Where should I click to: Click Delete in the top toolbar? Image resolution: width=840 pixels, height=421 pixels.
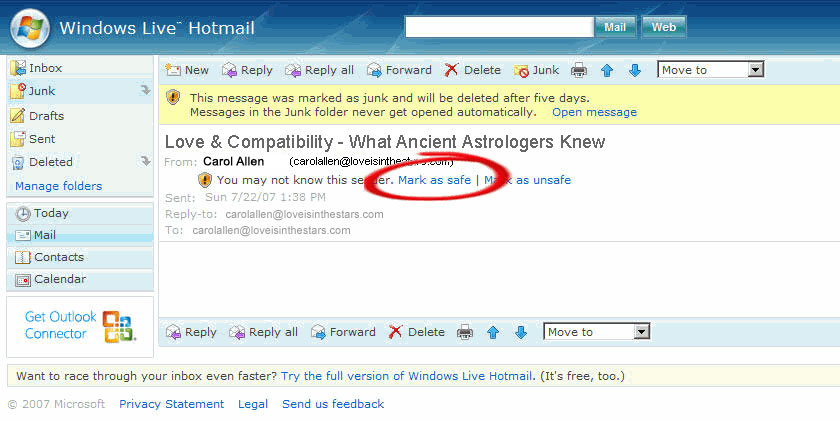click(x=472, y=70)
